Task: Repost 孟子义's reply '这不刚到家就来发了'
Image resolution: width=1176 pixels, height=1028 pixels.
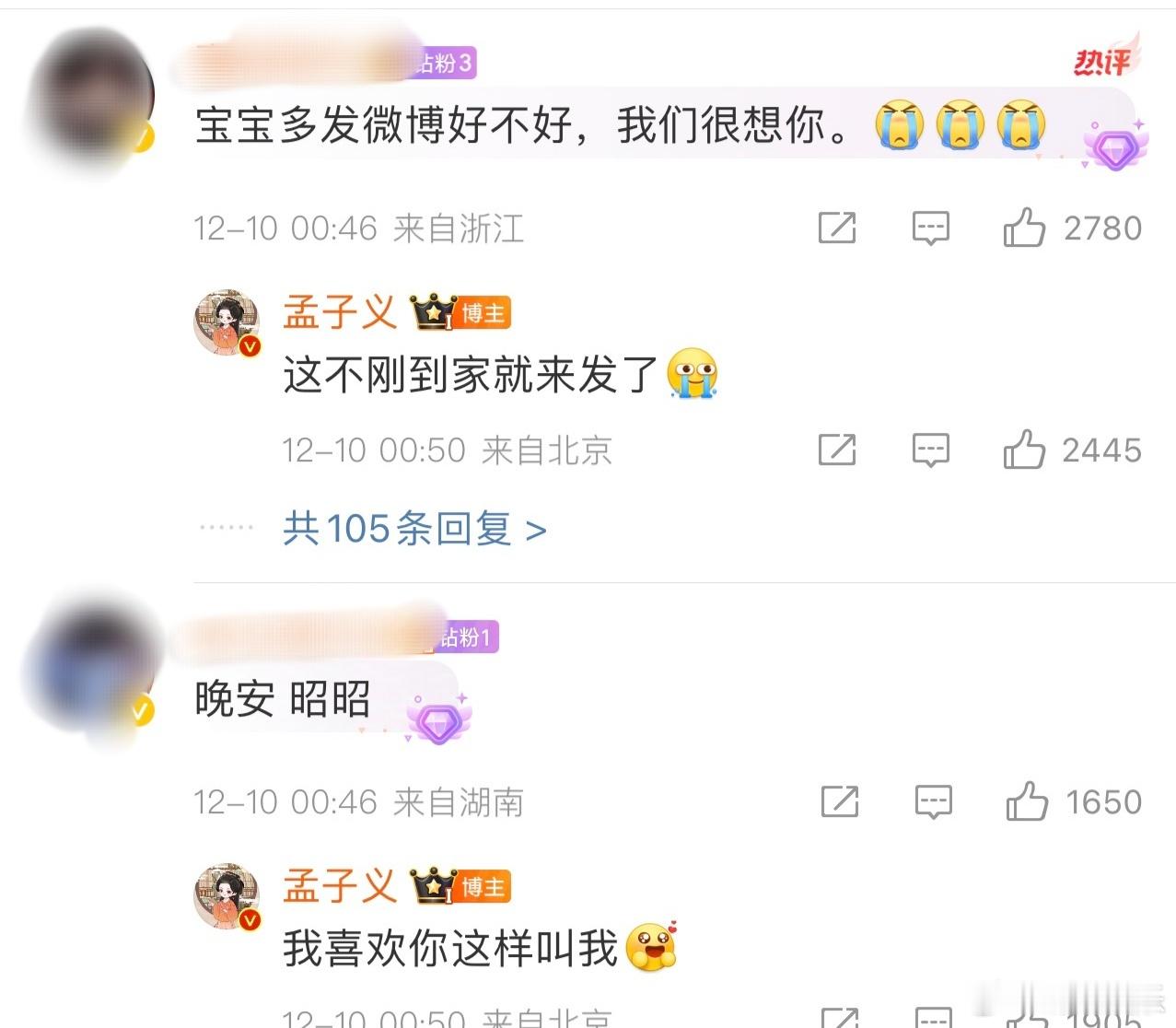Action: pyautogui.click(x=837, y=450)
